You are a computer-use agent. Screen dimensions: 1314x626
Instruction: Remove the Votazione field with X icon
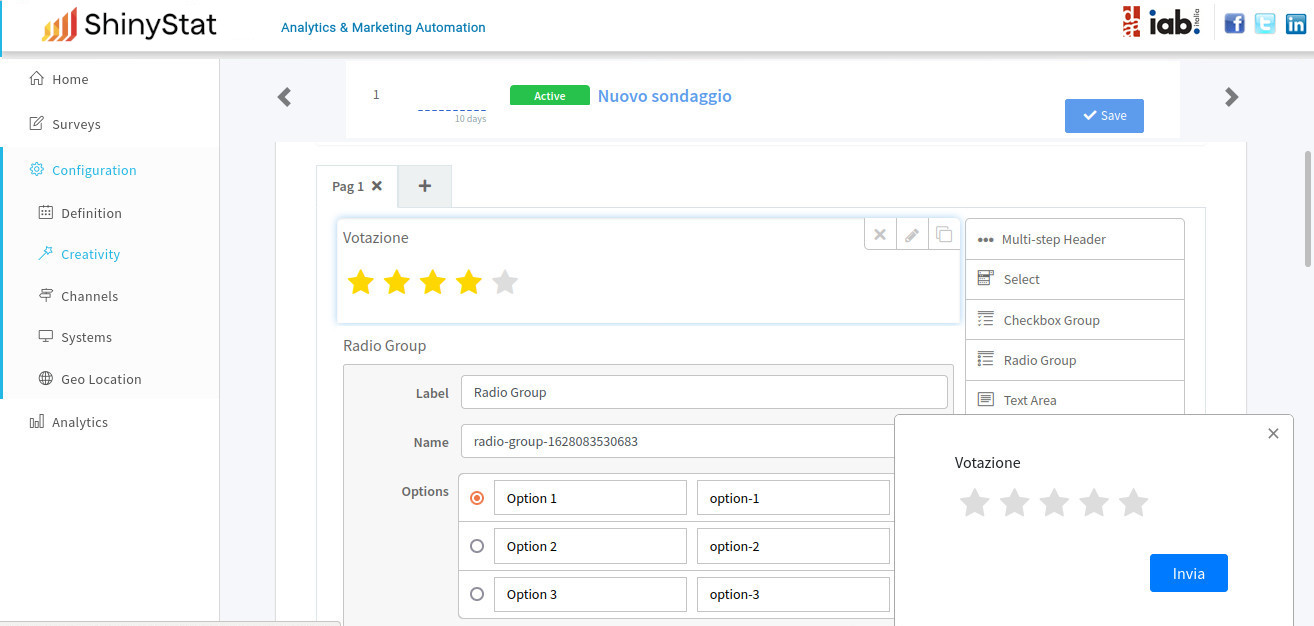click(x=880, y=235)
